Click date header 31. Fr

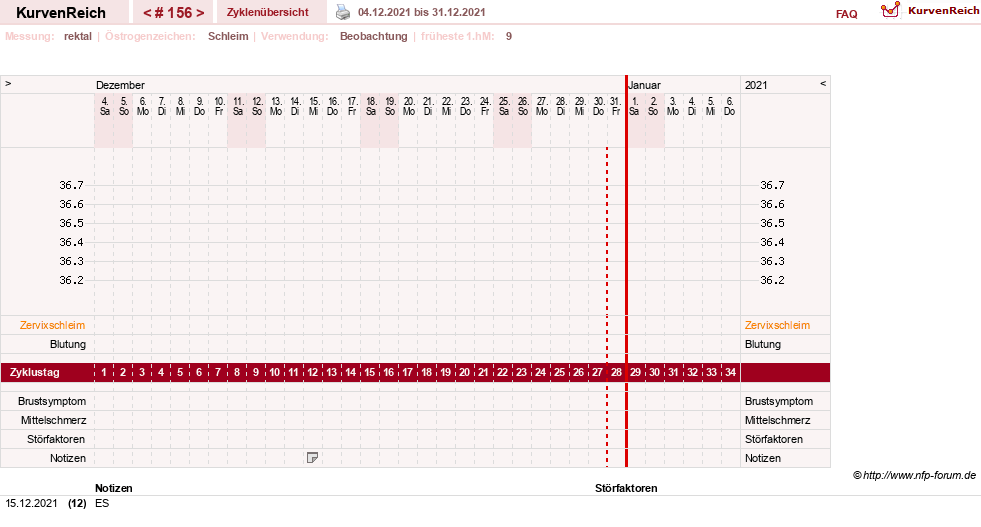coord(616,106)
